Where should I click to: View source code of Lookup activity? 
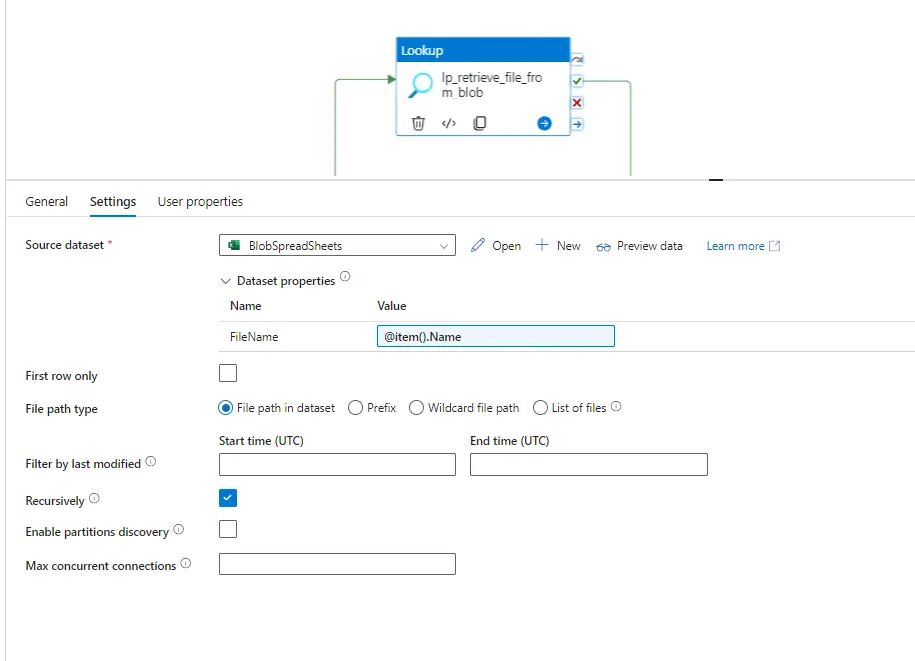[x=449, y=123]
